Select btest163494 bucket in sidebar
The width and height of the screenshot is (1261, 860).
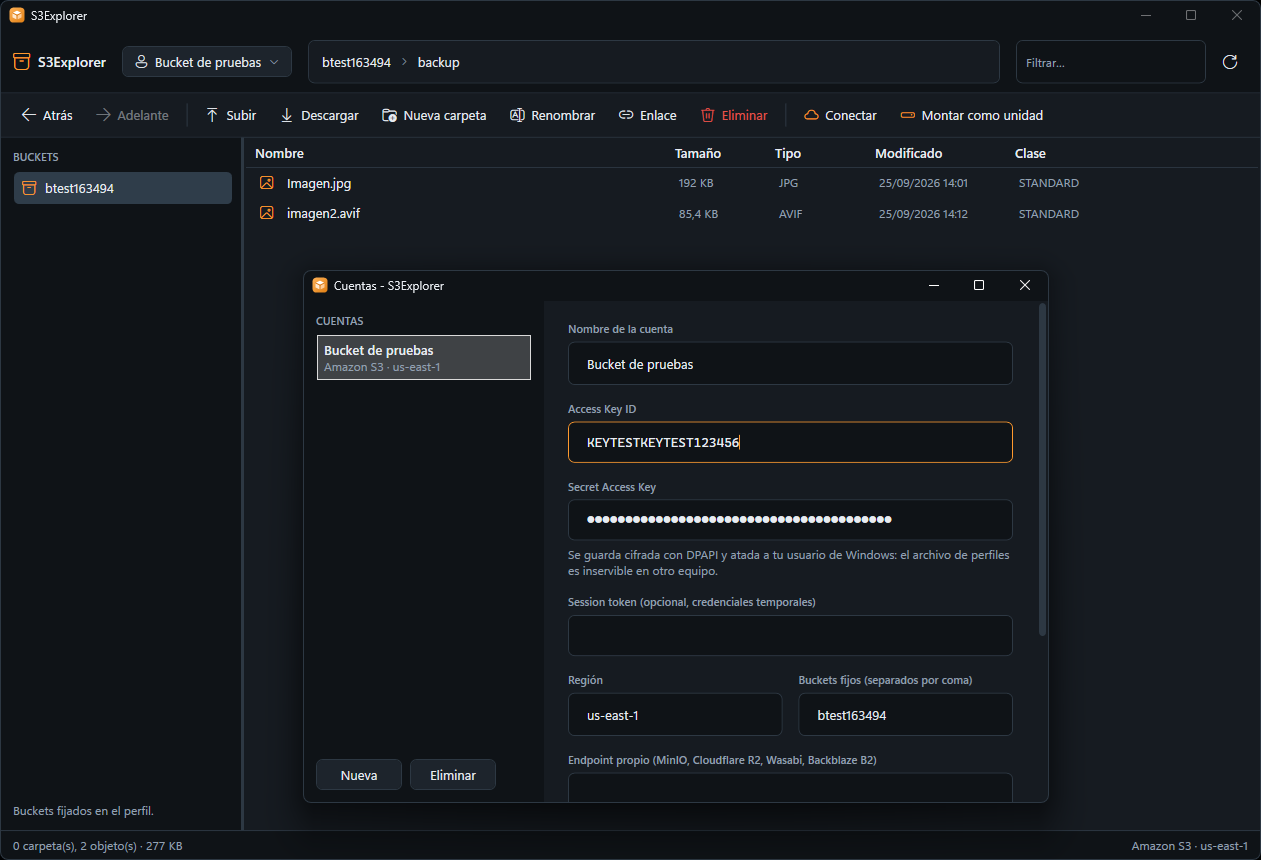tap(123, 188)
